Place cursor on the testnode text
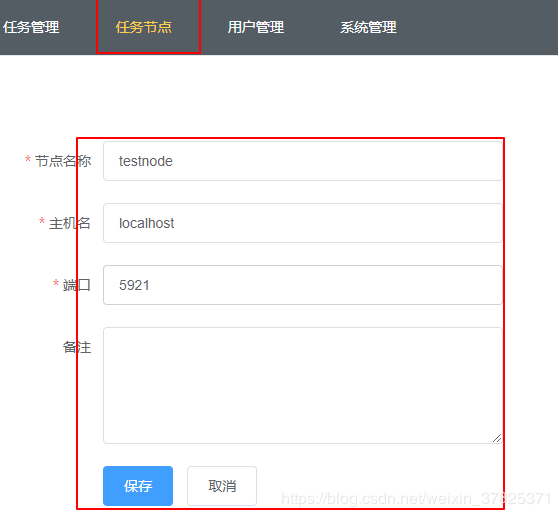 [146, 161]
